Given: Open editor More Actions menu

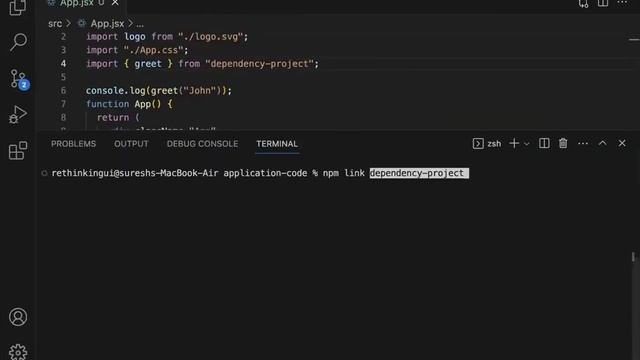Looking at the screenshot, I should coord(622,3).
